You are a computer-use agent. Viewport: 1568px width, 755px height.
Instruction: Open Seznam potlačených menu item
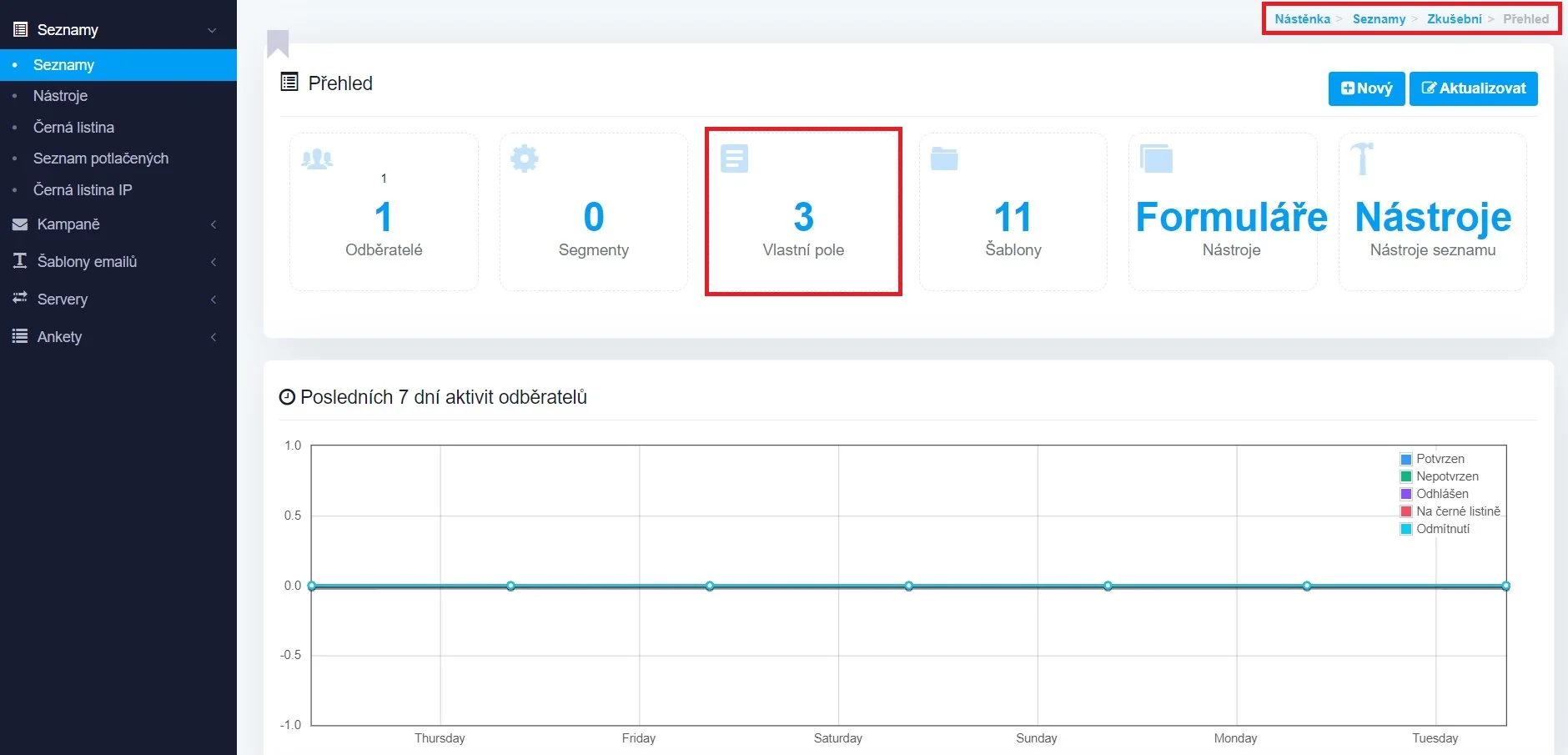click(100, 159)
